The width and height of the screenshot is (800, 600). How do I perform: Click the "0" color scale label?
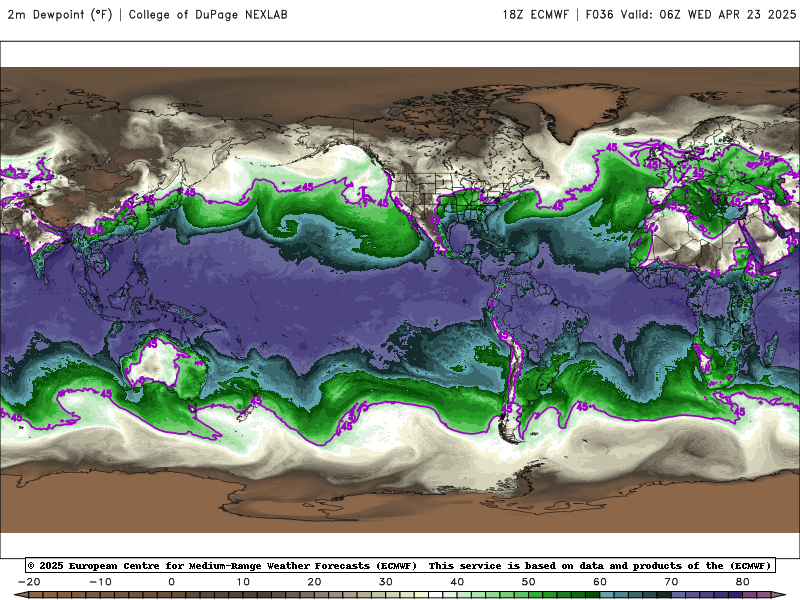click(x=171, y=582)
